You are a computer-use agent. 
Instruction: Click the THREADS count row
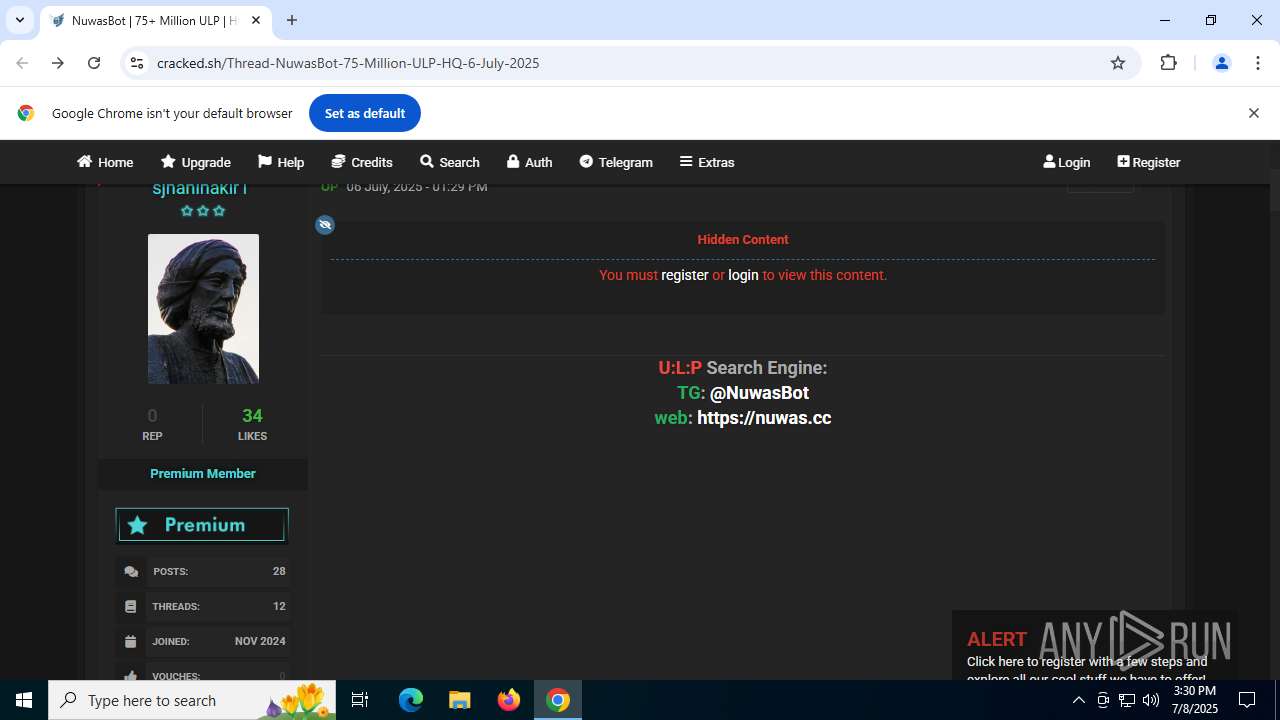pos(203,606)
